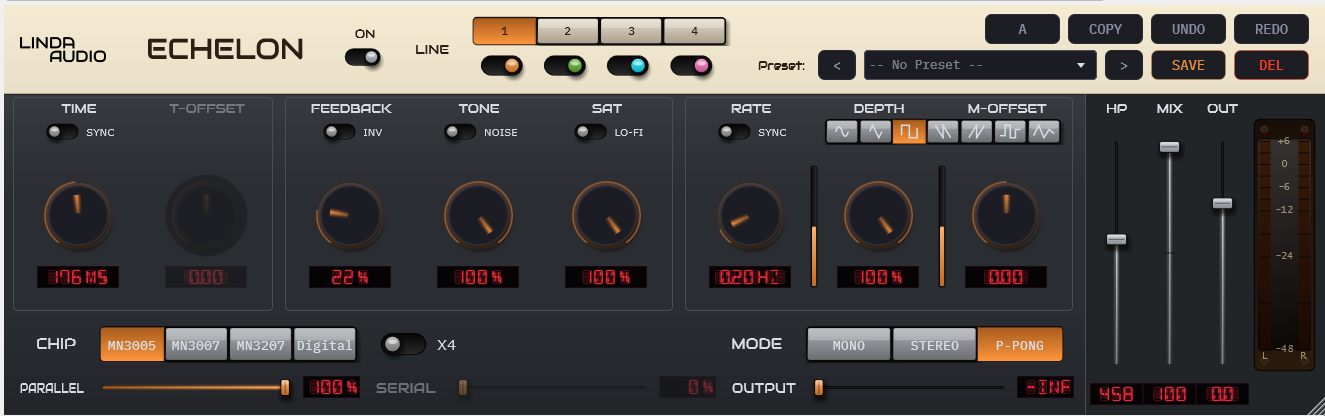Select the MN3005 chip
This screenshot has height=416, width=1325.
pyautogui.click(x=132, y=345)
